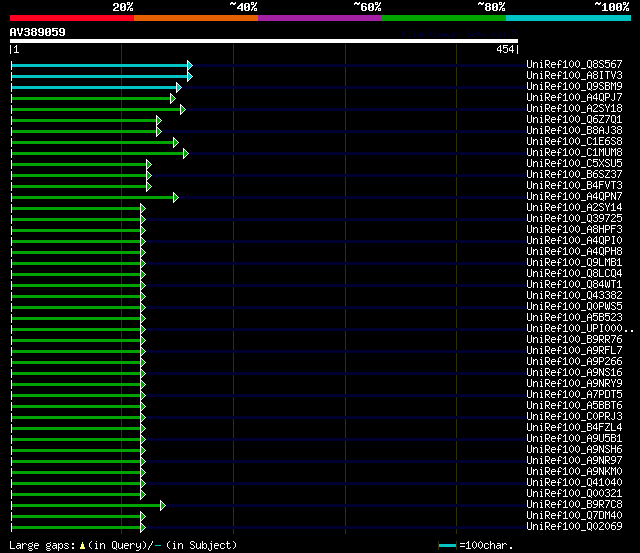
Task: Click the 454 query end position label
Action: pyautogui.click(x=505, y=49)
